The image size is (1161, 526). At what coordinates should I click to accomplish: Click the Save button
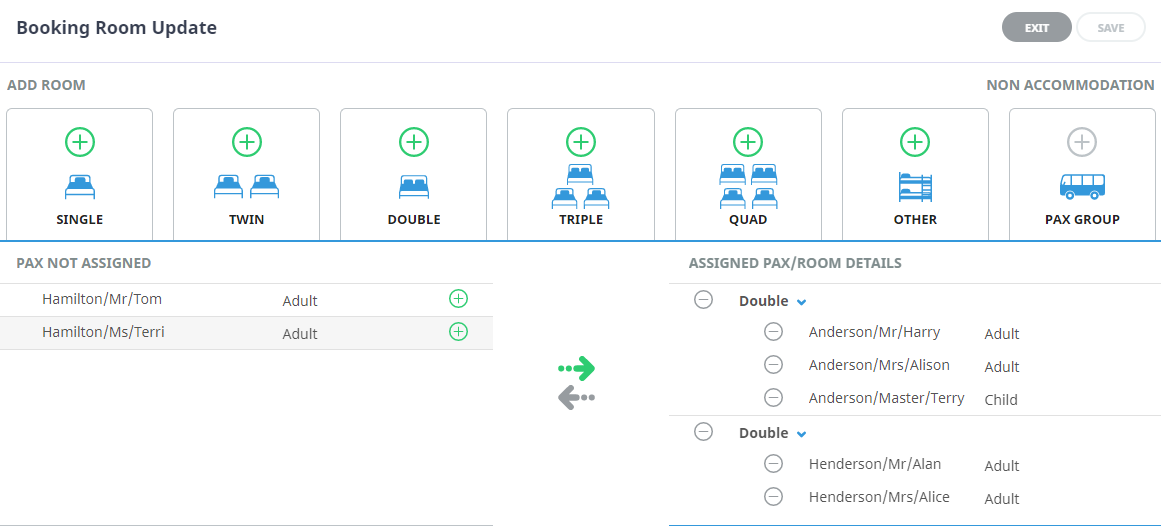(x=1110, y=28)
